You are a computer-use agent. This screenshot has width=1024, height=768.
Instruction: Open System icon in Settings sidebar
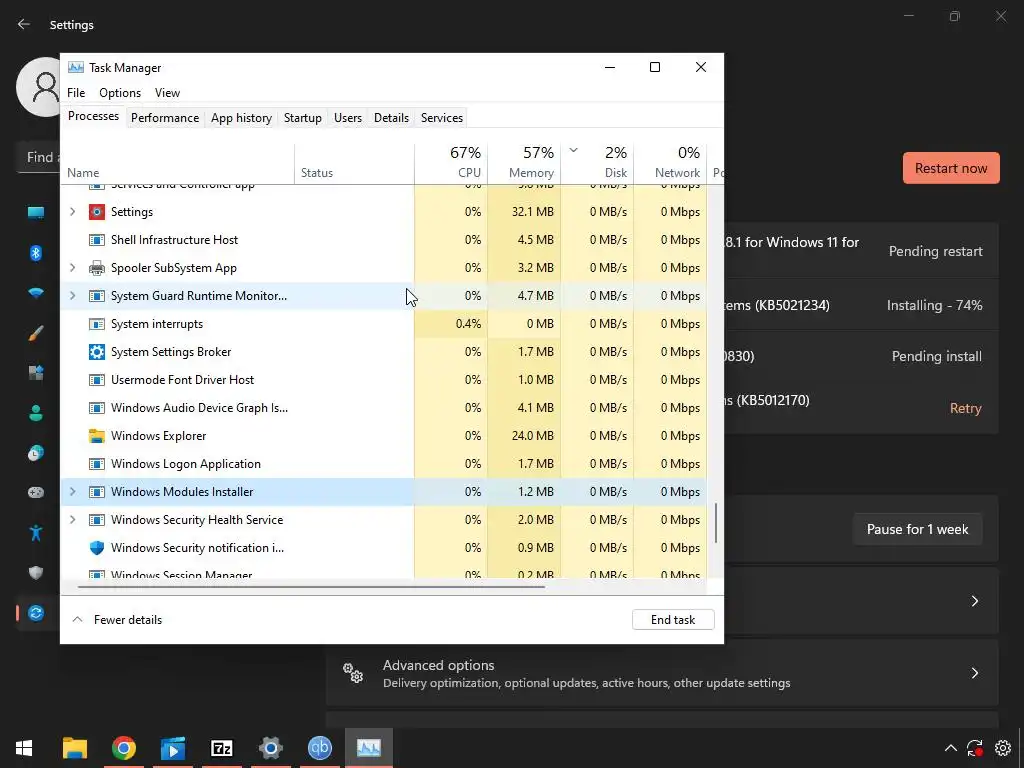click(x=36, y=213)
